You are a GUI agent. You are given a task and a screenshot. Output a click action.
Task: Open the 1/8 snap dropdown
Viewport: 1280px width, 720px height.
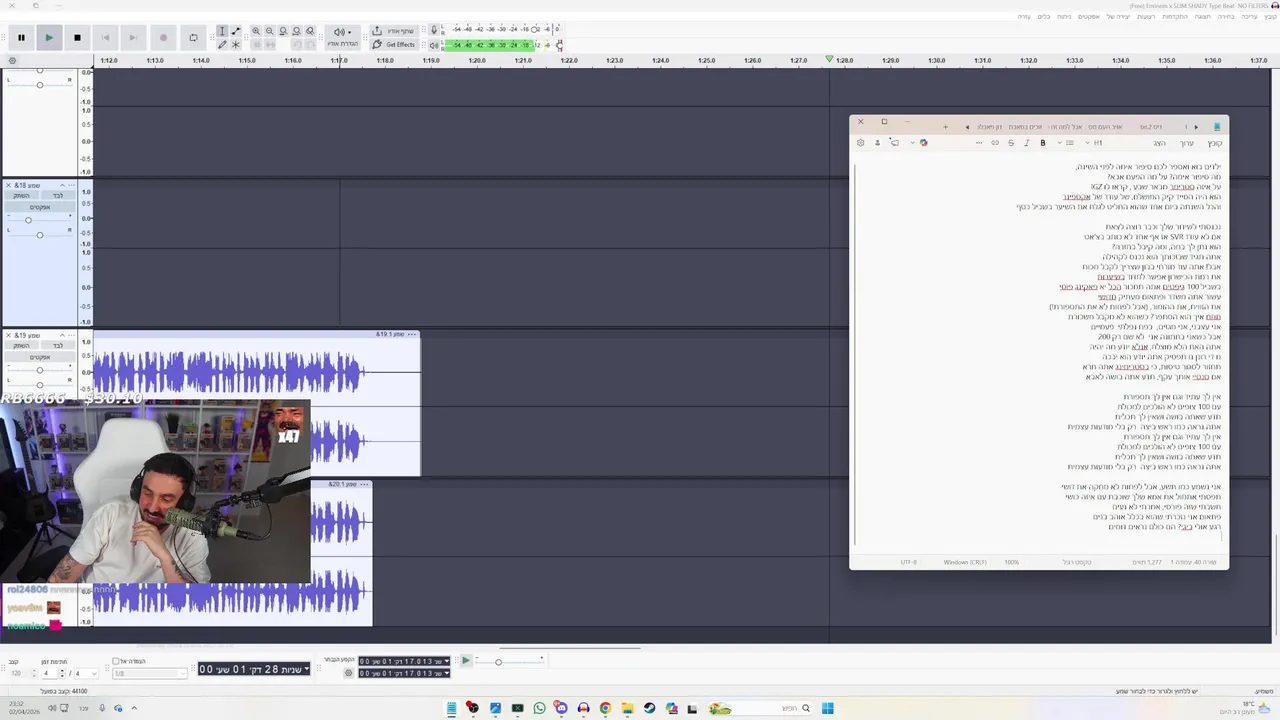[x=149, y=673]
